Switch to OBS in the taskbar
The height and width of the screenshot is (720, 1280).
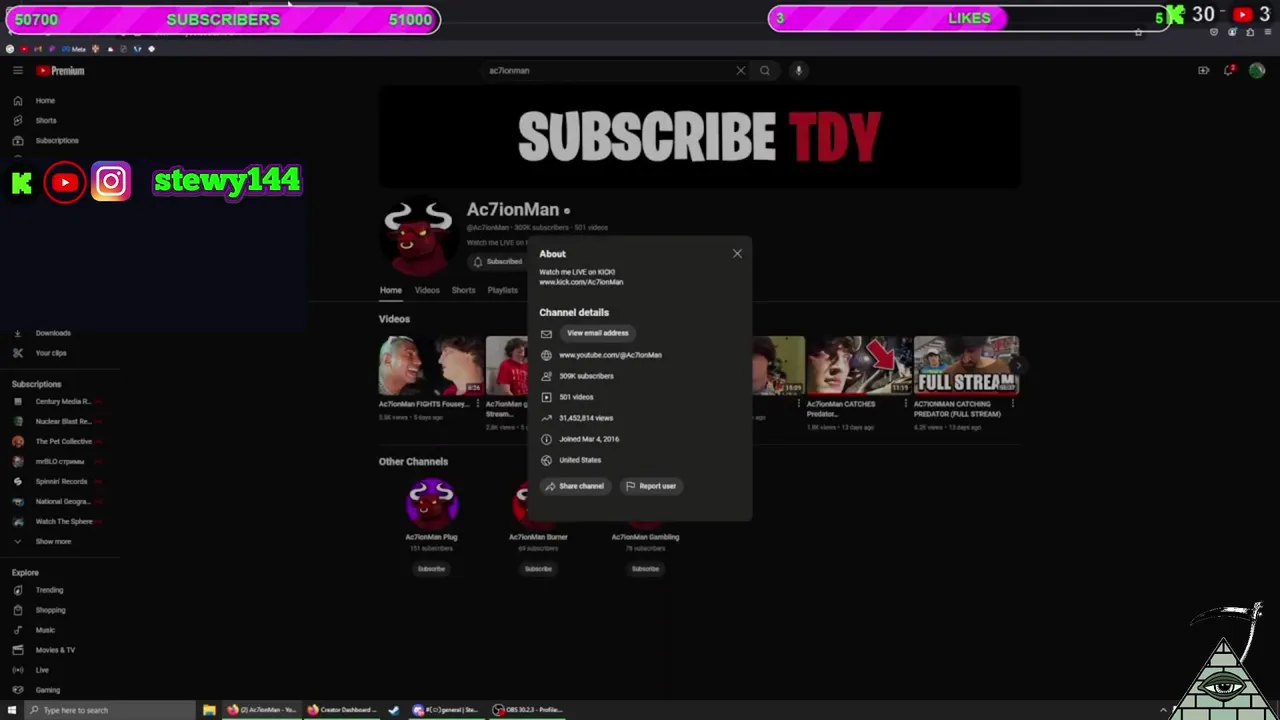click(530, 710)
